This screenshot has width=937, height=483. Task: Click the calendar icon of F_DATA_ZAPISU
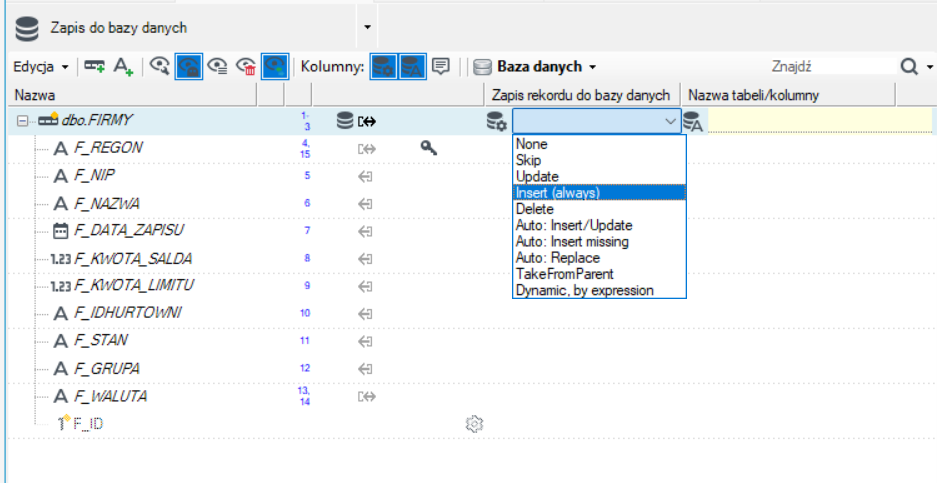tap(60, 231)
